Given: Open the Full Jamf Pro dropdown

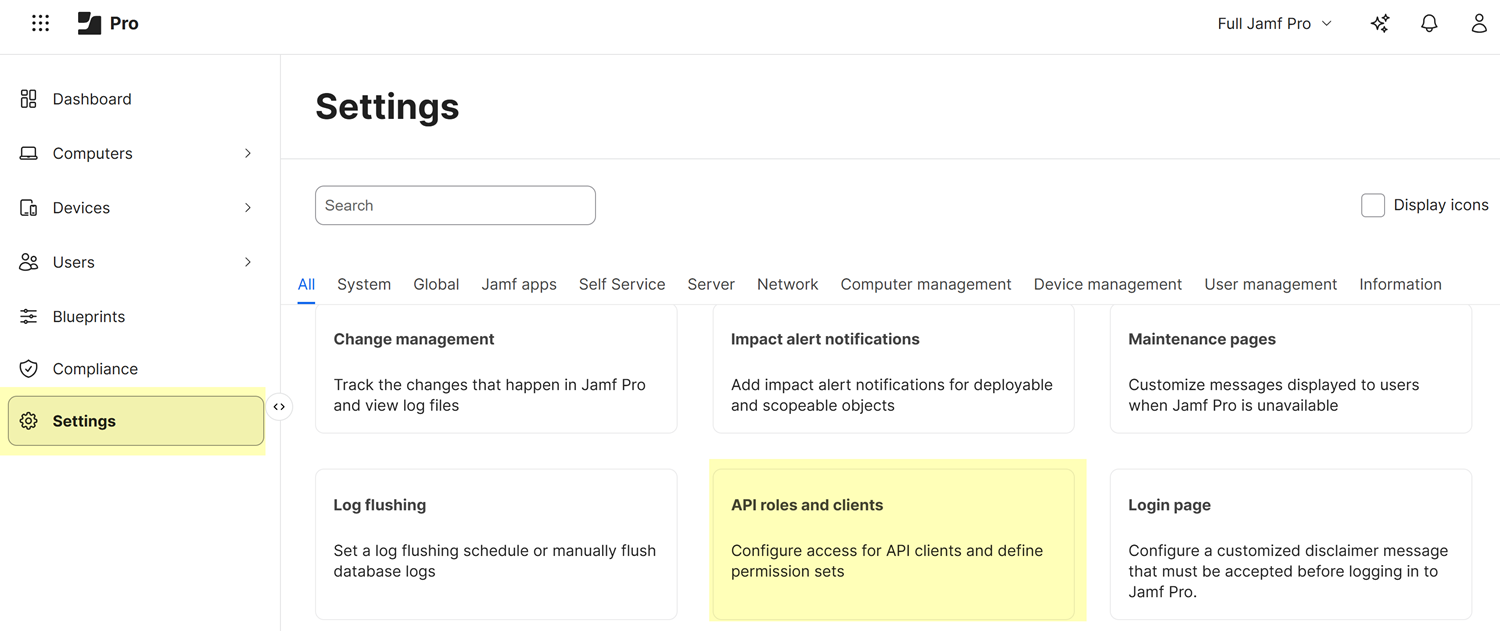Looking at the screenshot, I should [1275, 23].
